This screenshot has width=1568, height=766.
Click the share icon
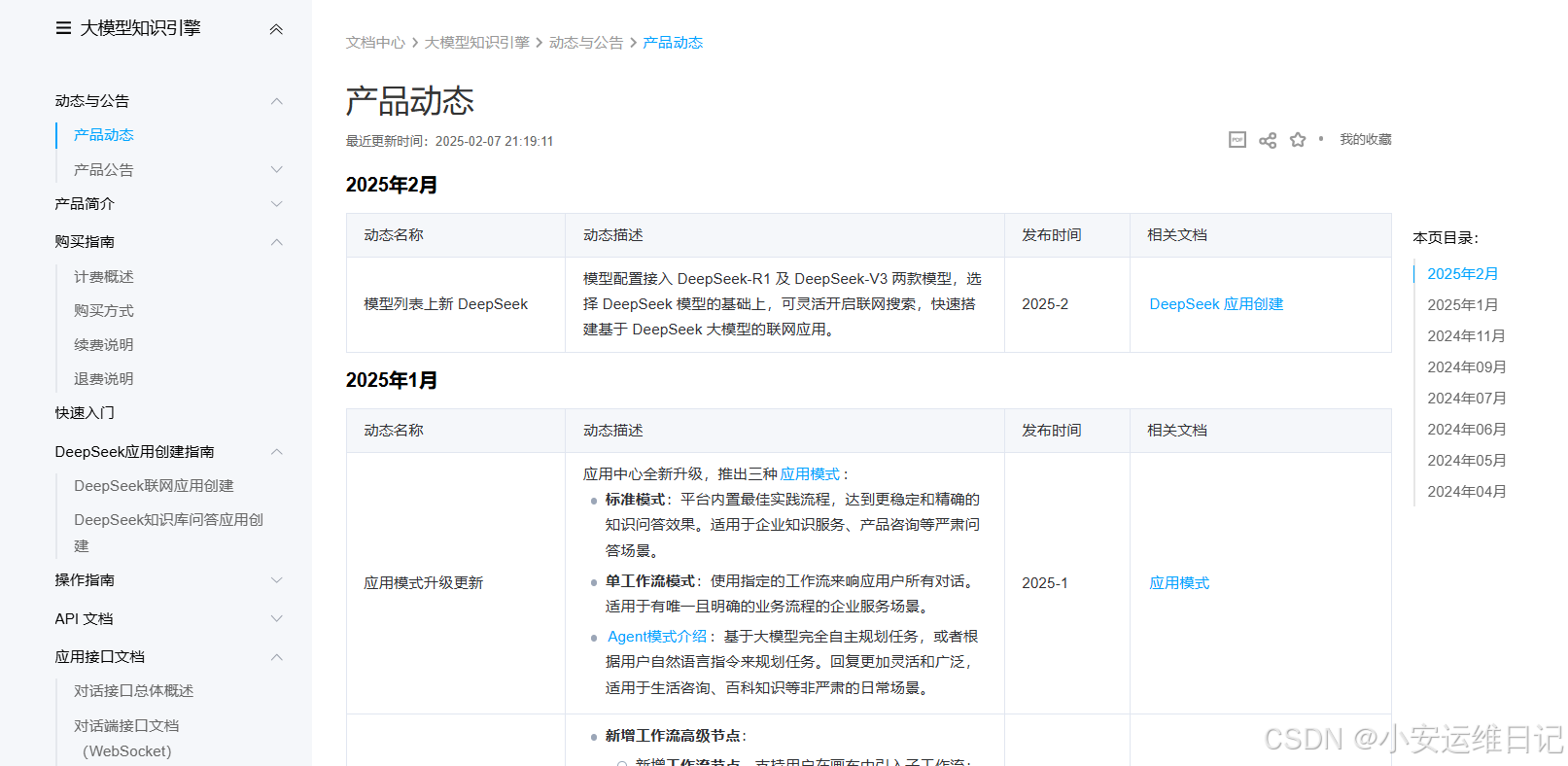click(1268, 140)
